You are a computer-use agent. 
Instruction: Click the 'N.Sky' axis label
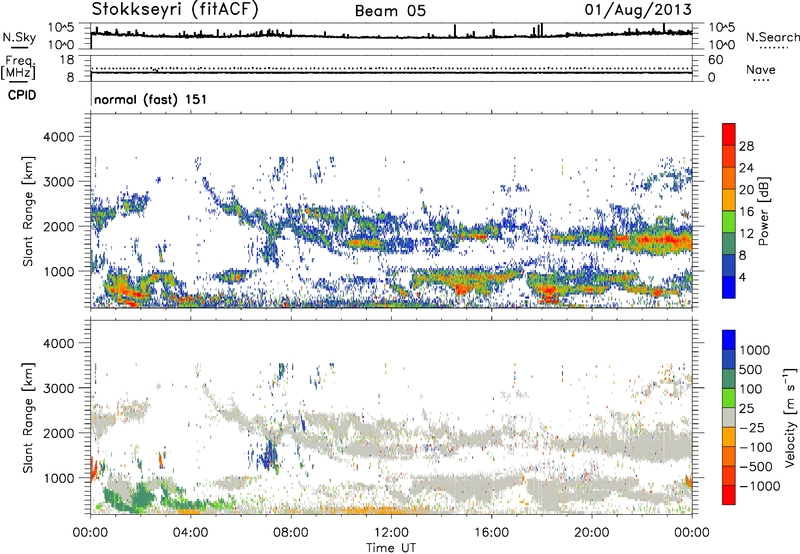(x=19, y=37)
